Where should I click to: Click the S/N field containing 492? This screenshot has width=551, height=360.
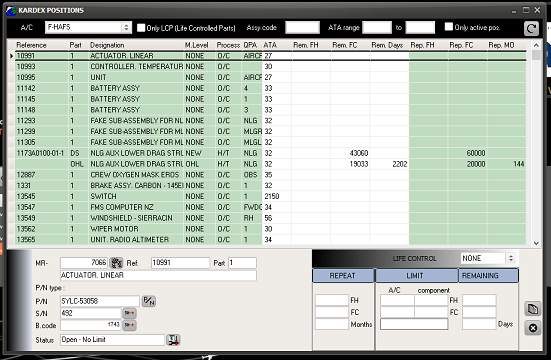coord(91,313)
